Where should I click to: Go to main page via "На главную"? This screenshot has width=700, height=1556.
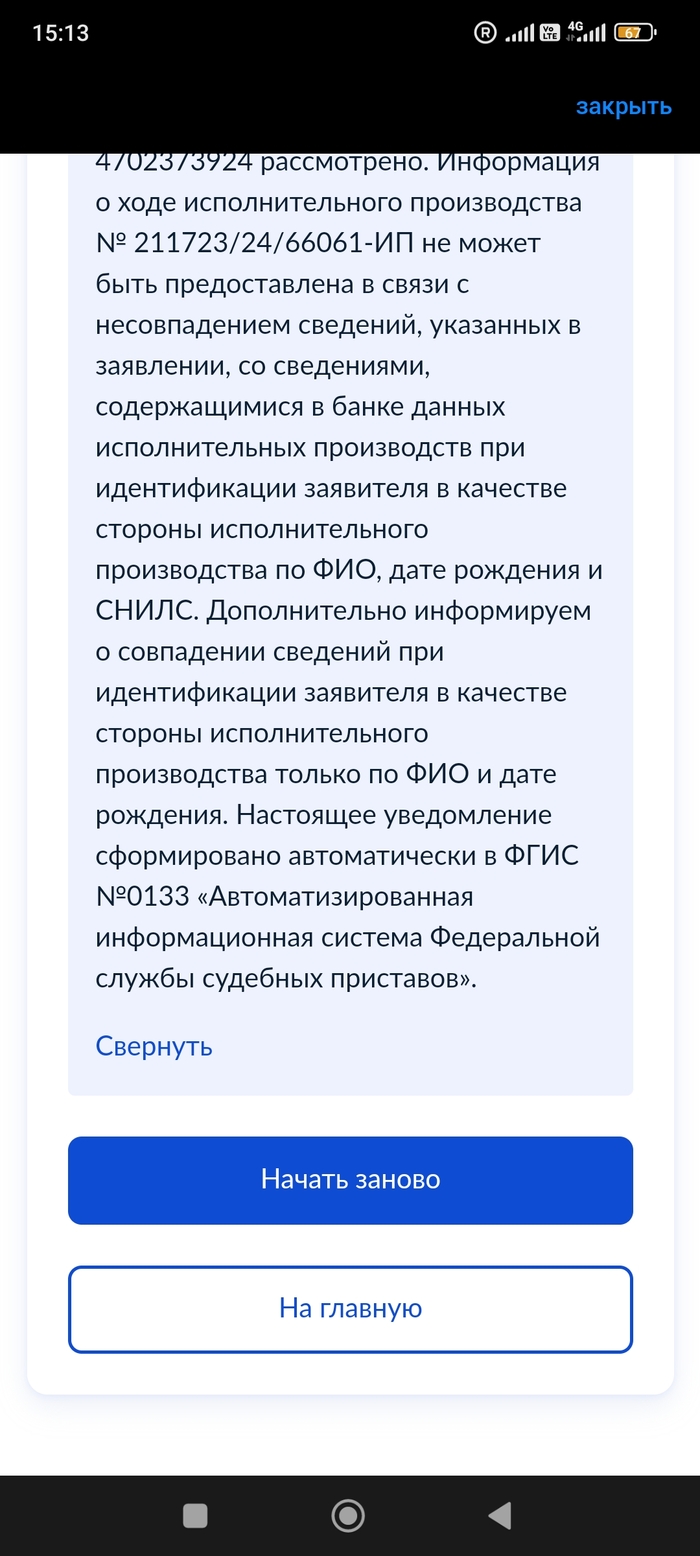[x=350, y=1308]
